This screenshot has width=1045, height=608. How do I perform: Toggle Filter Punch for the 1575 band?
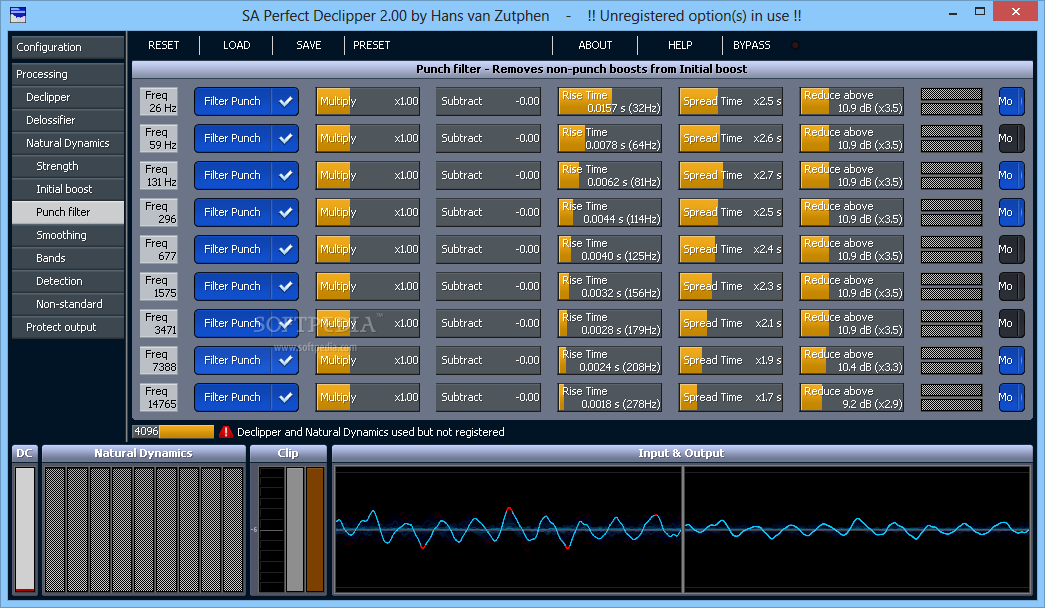[x=246, y=287]
